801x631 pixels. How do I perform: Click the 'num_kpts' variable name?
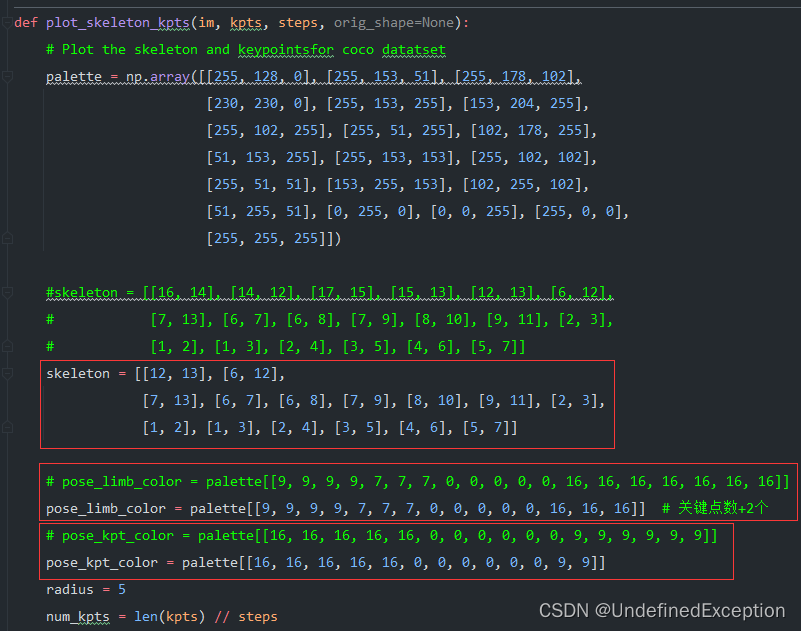point(78,617)
